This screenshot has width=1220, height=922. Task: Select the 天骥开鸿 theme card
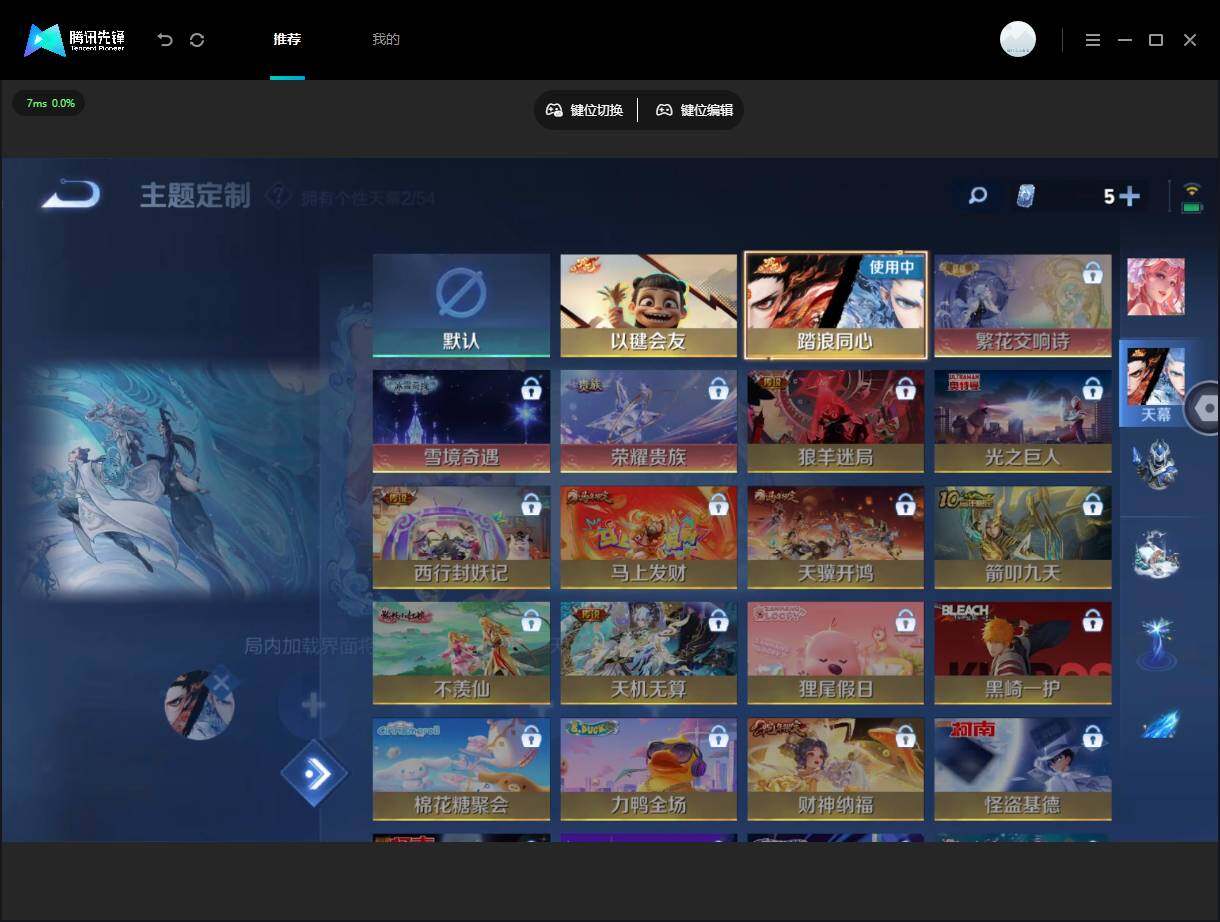(x=836, y=537)
